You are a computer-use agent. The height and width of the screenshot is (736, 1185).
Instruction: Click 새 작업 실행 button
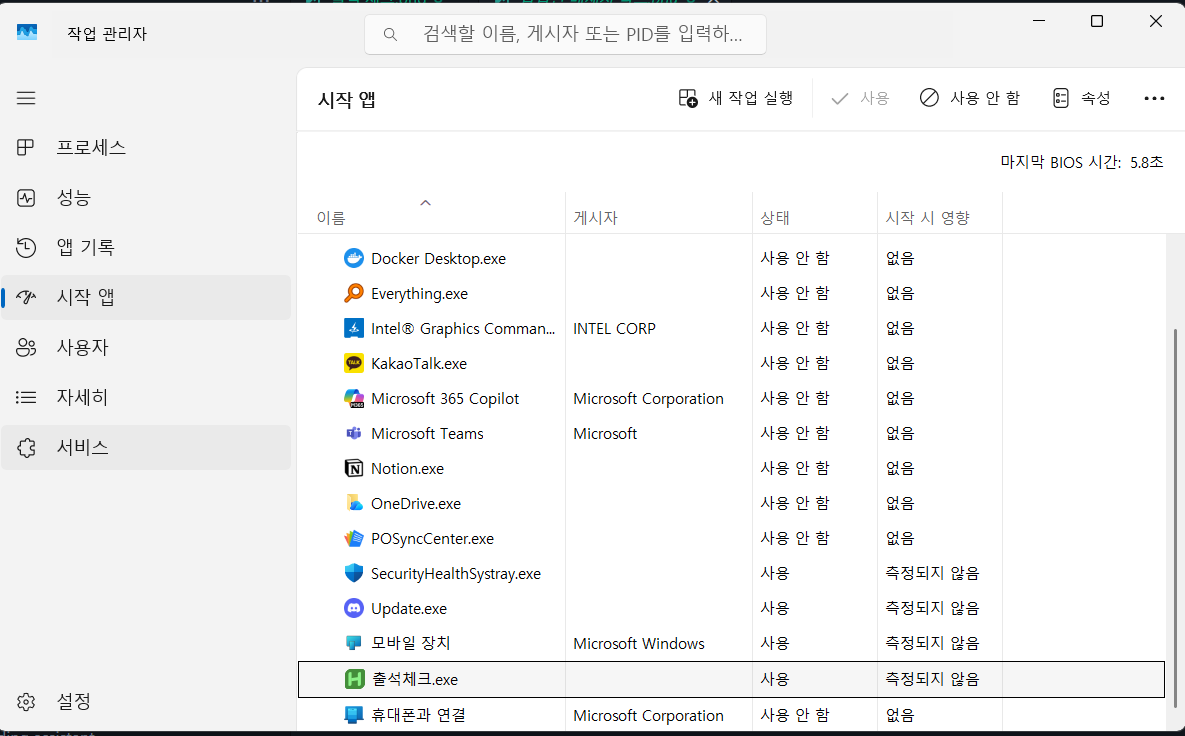pos(735,98)
